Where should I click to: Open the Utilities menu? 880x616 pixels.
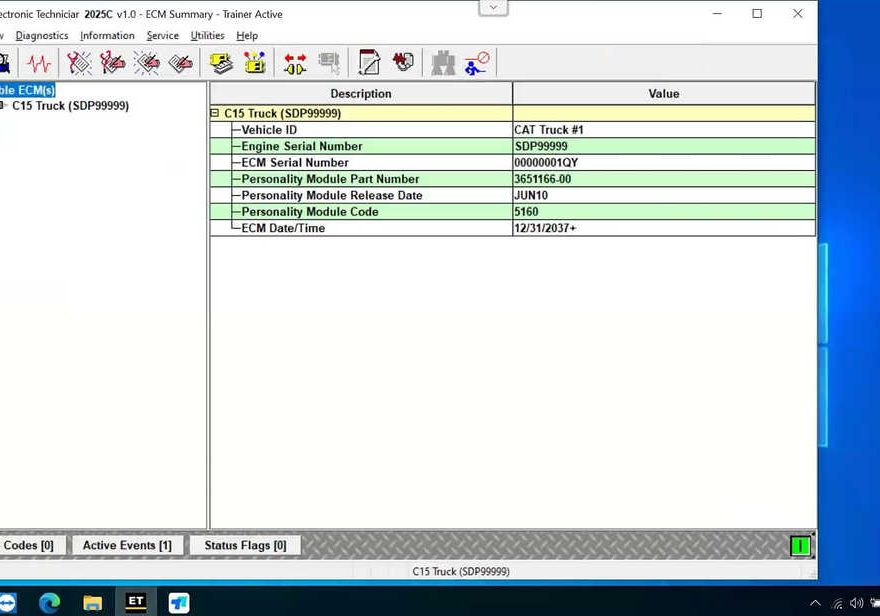click(207, 36)
